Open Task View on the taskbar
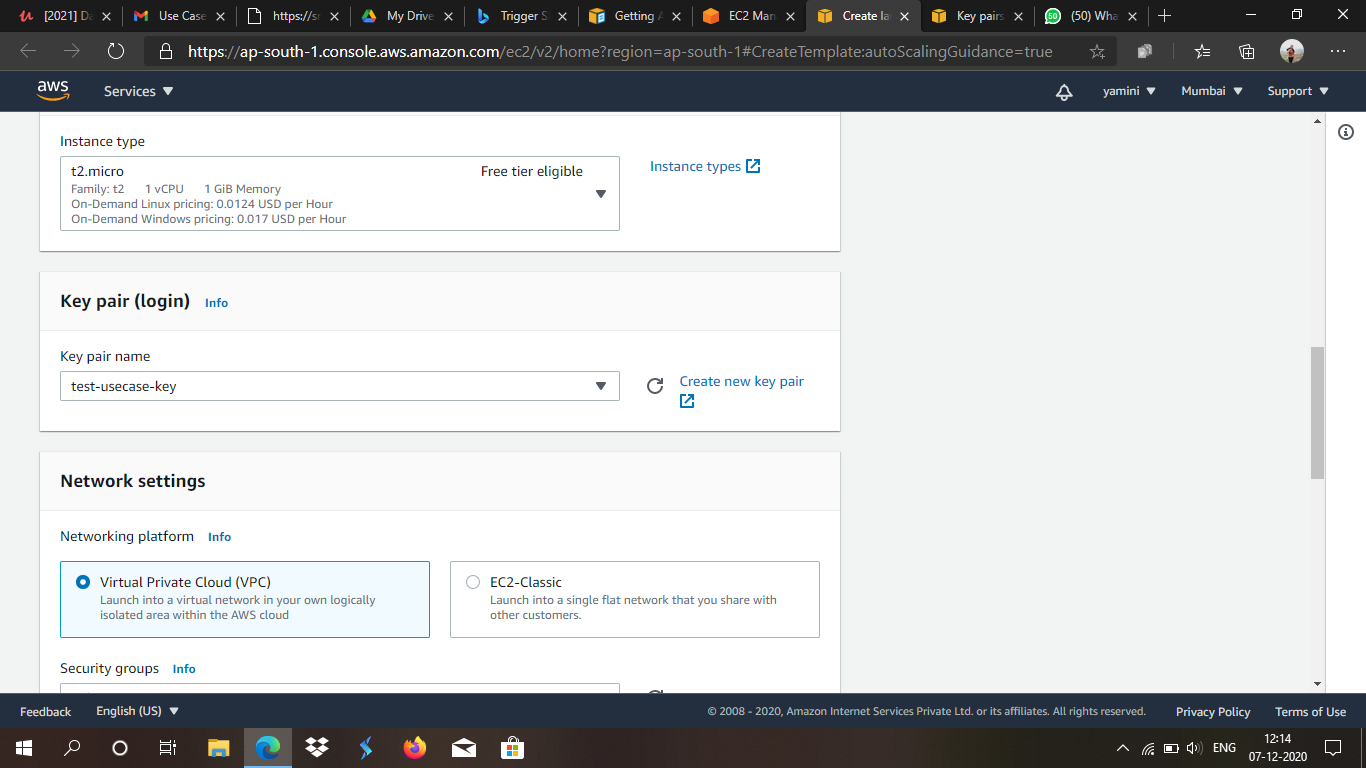1366x768 pixels. 168,747
